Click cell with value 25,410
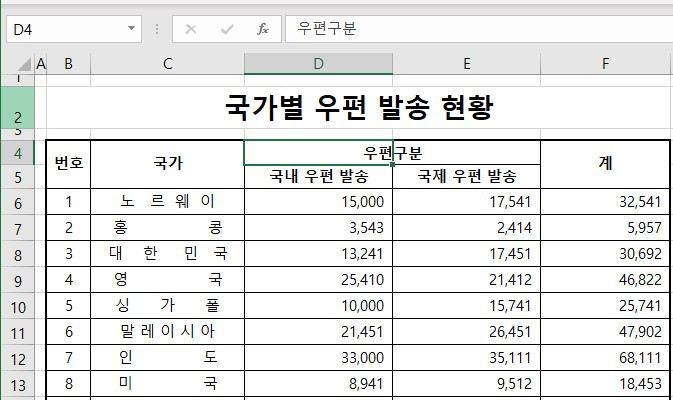 point(318,280)
